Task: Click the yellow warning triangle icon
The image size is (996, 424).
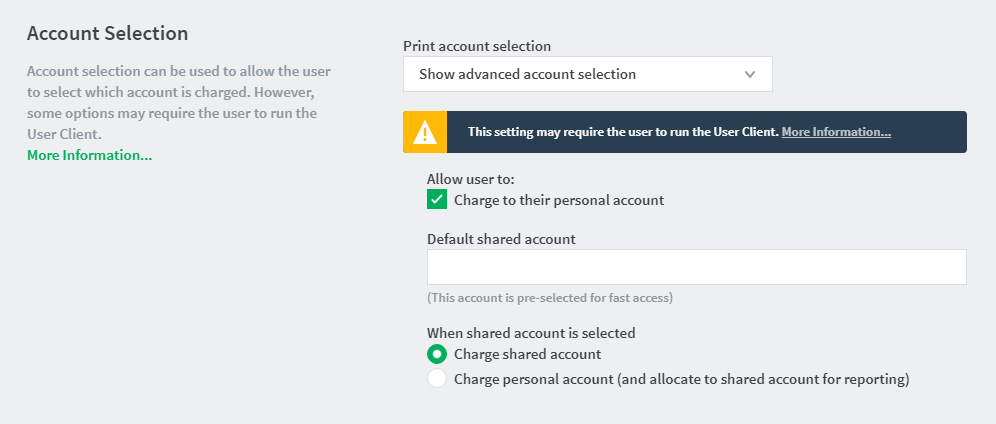Action: point(425,132)
